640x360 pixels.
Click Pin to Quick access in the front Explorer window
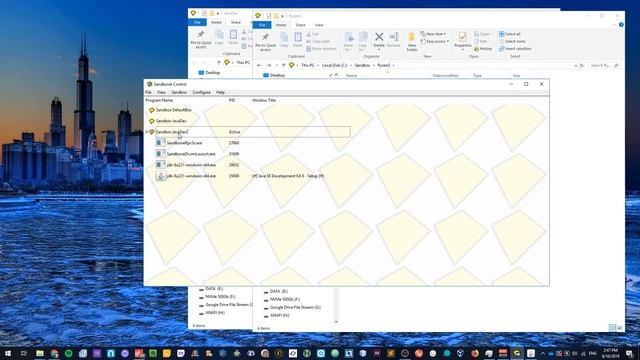click(266, 42)
